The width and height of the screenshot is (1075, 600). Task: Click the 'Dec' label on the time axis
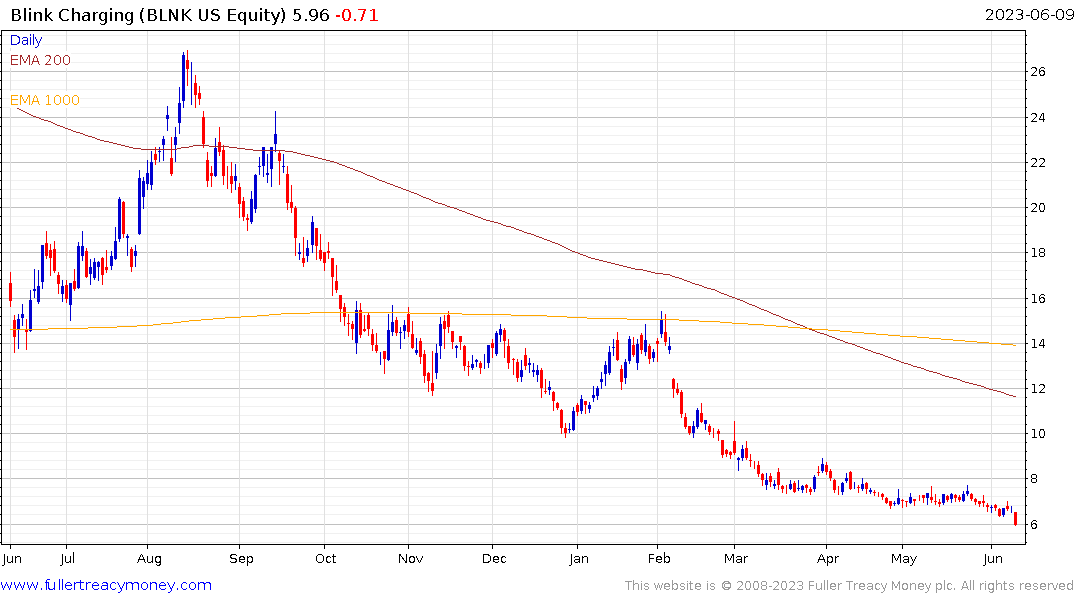coord(494,559)
